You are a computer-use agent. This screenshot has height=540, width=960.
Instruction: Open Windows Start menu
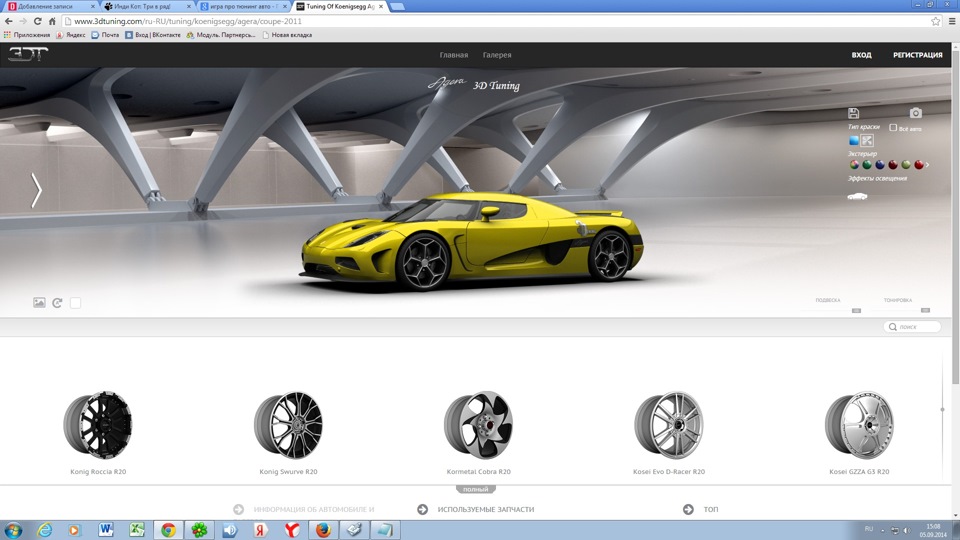tap(13, 530)
